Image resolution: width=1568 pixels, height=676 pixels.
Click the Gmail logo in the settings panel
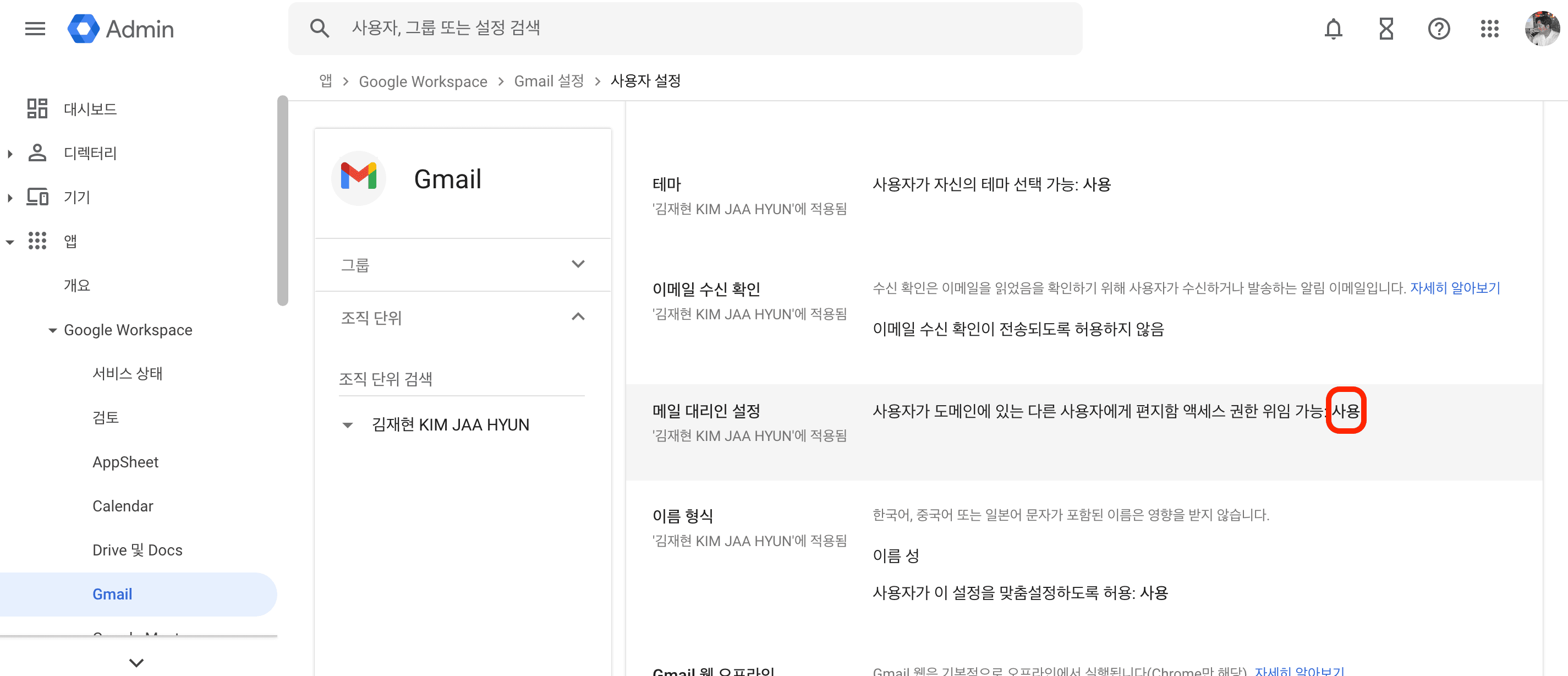click(x=358, y=178)
